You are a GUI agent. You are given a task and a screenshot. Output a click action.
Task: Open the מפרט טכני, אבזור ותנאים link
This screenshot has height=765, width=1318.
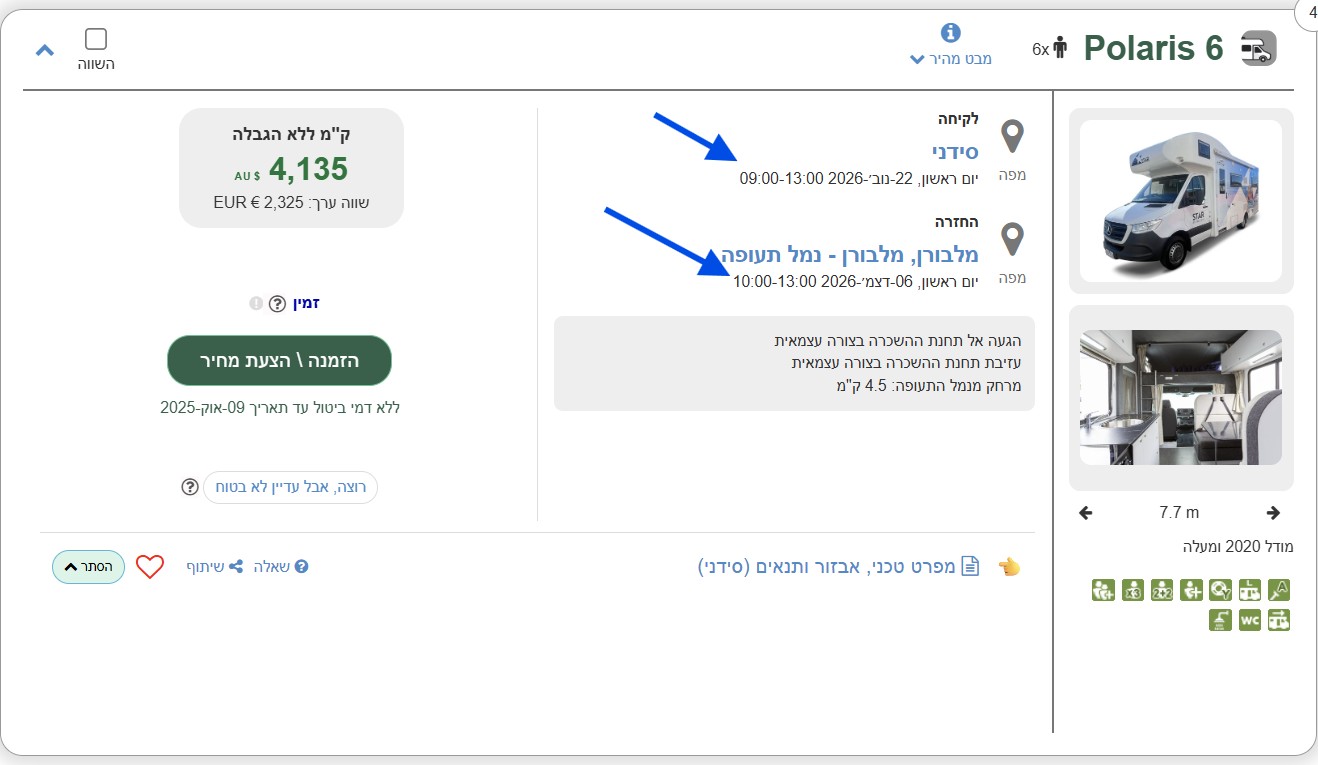[x=838, y=567]
